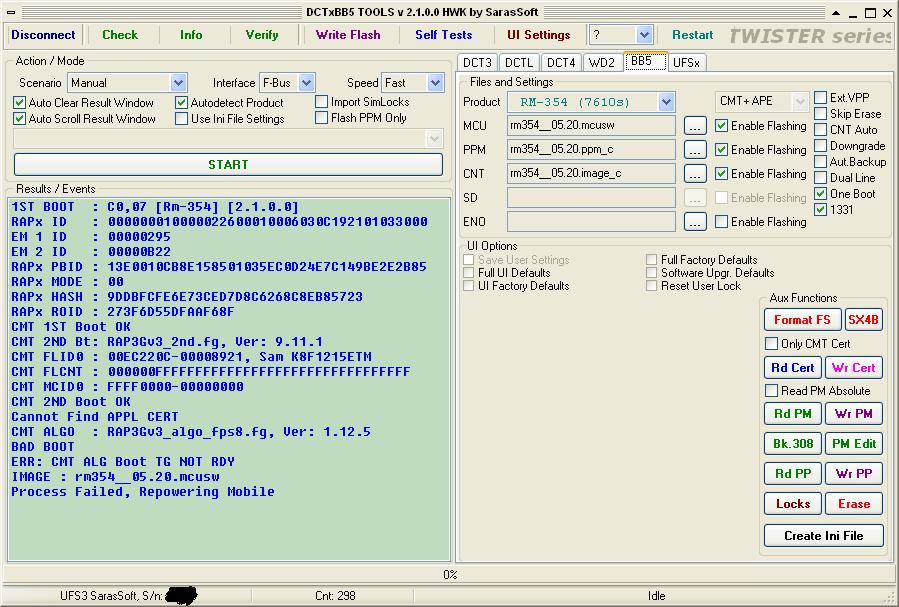Click the Format FS button

coord(803,320)
